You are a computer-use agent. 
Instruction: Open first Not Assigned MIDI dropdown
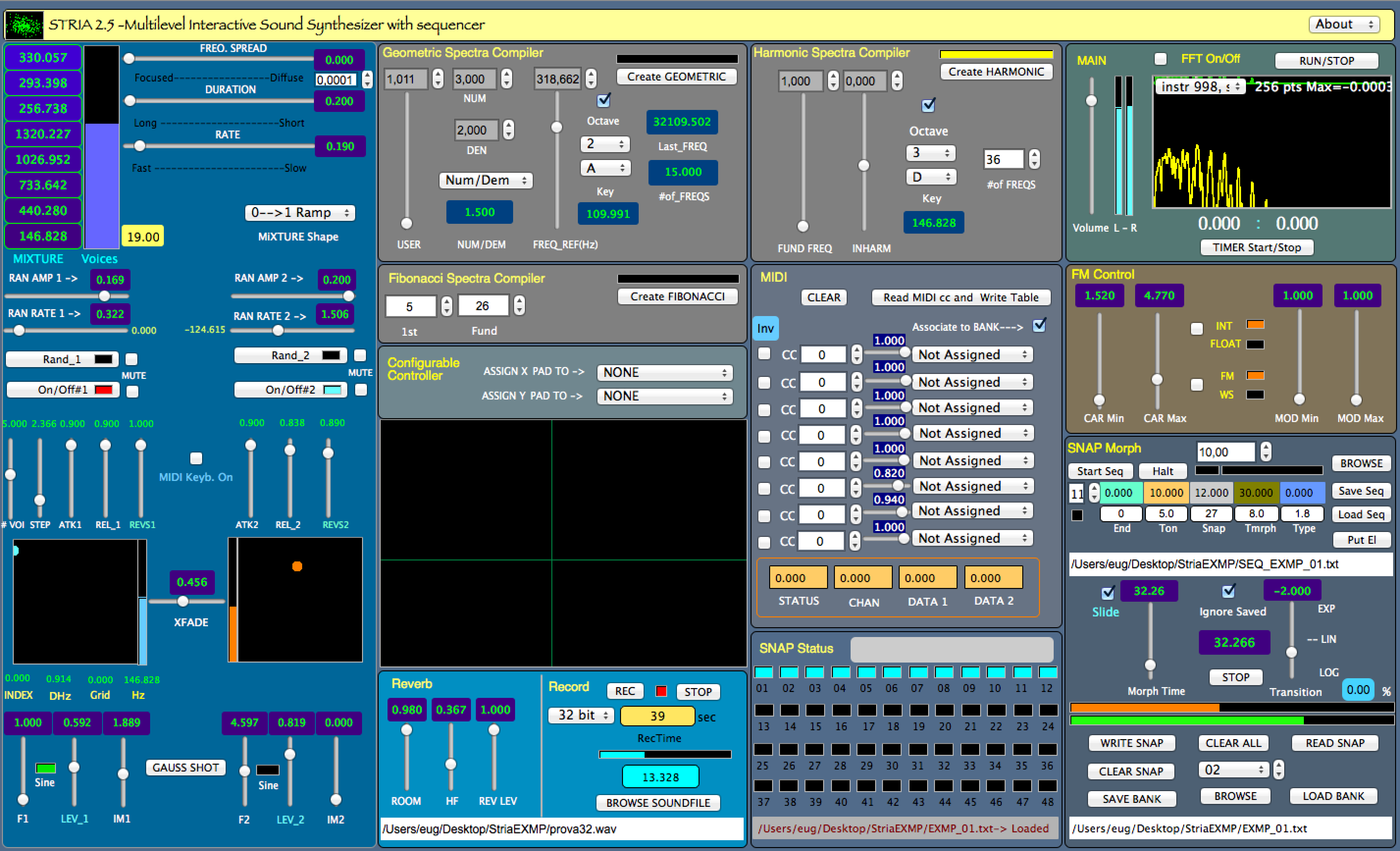[972, 355]
